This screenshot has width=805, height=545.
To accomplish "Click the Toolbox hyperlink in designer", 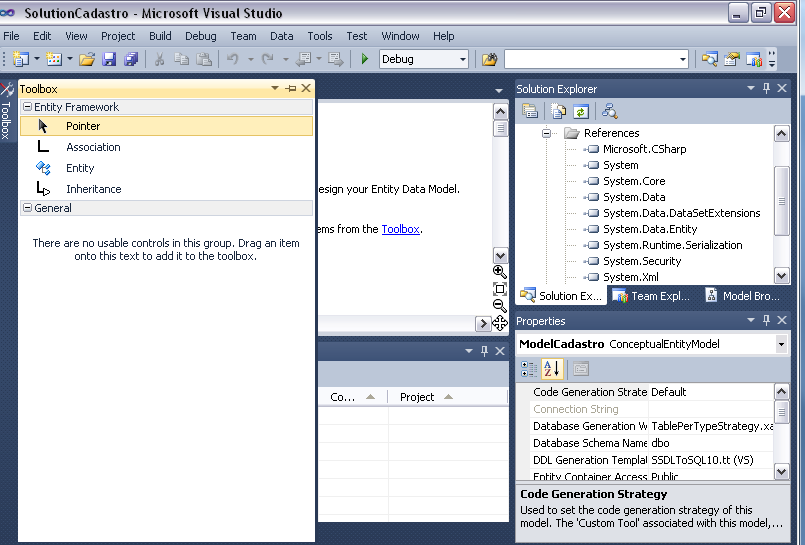I will 400,229.
